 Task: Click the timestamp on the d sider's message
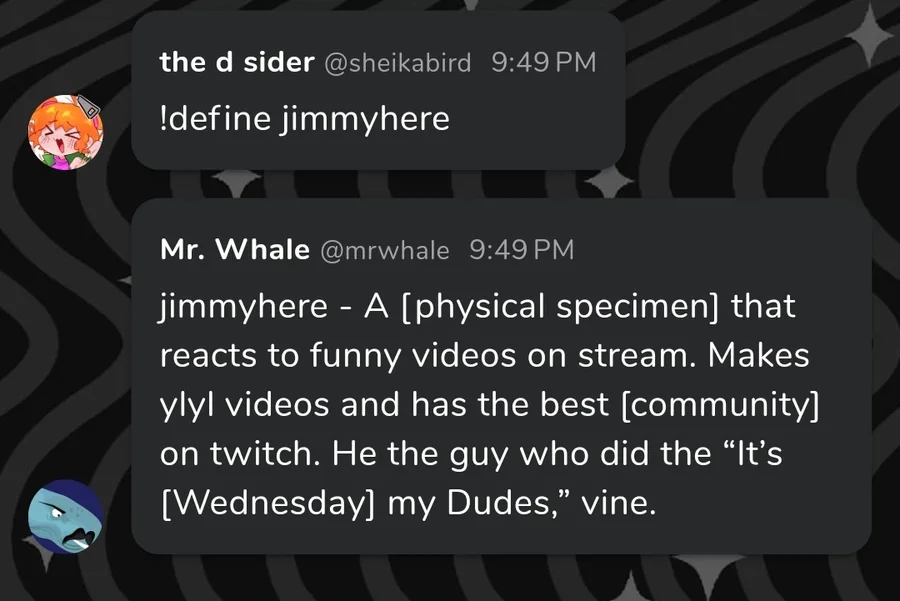(x=543, y=62)
